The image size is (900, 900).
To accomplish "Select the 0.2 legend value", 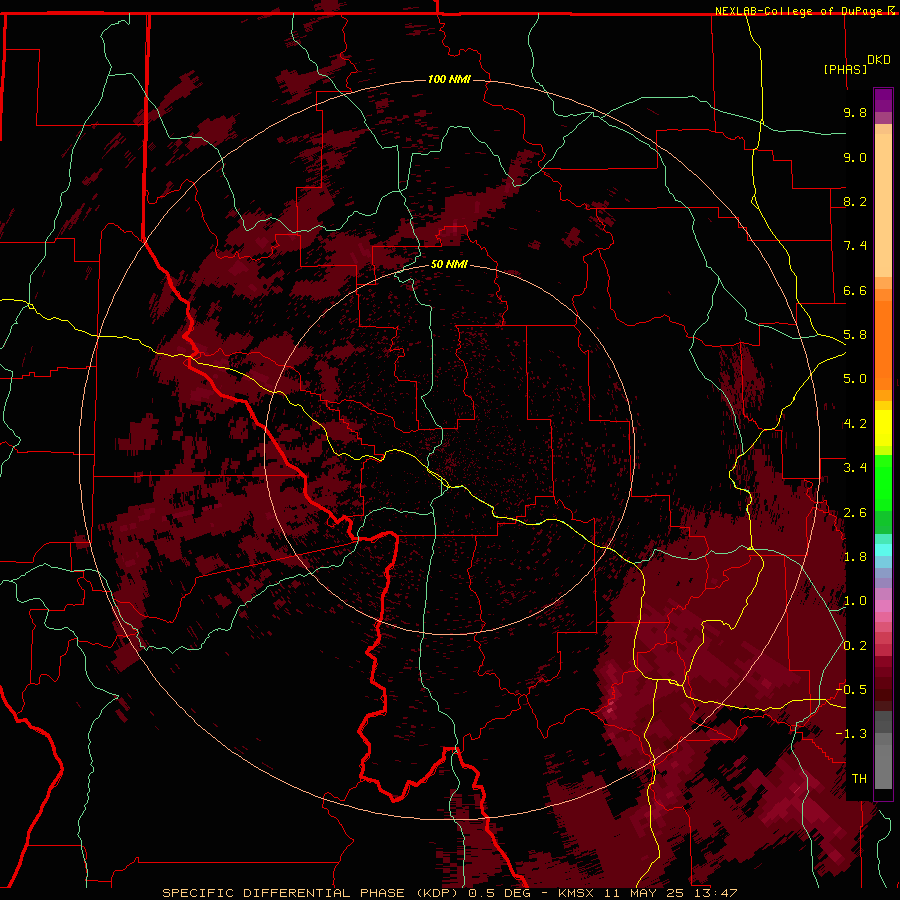I will click(x=855, y=646).
